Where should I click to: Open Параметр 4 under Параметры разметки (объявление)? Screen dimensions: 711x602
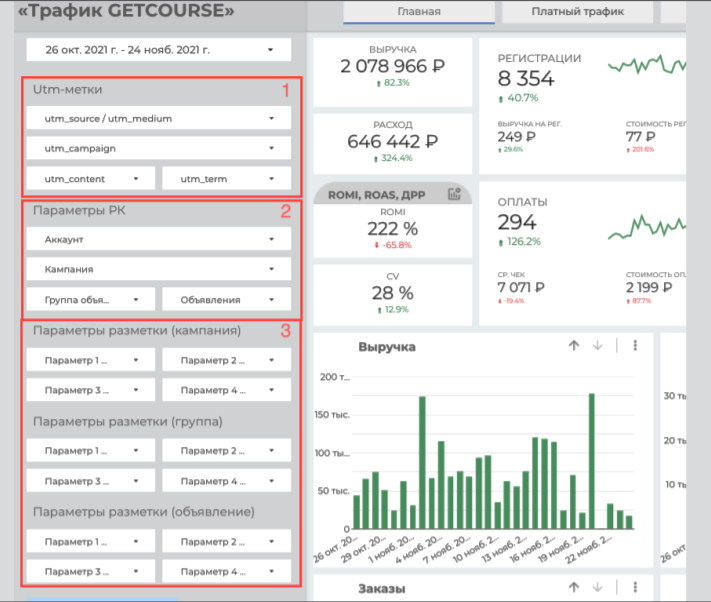[227, 571]
